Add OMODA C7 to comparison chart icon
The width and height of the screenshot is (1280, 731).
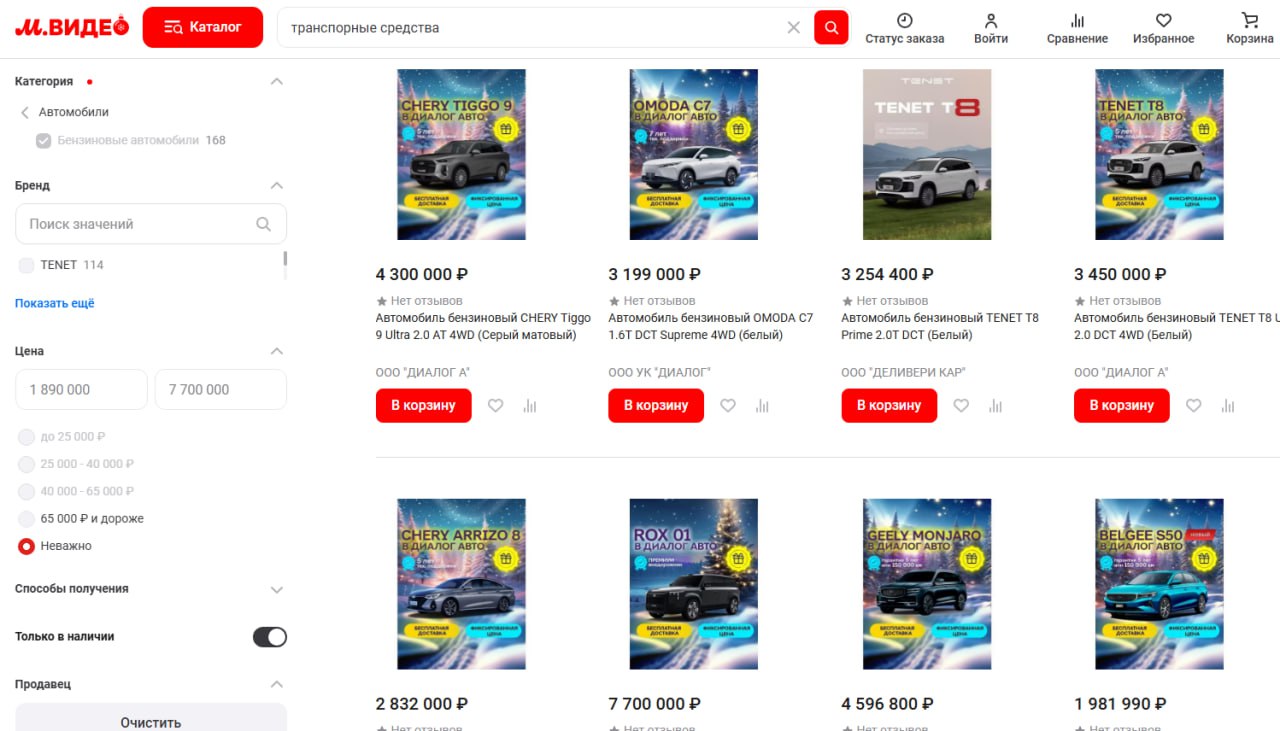click(x=762, y=406)
